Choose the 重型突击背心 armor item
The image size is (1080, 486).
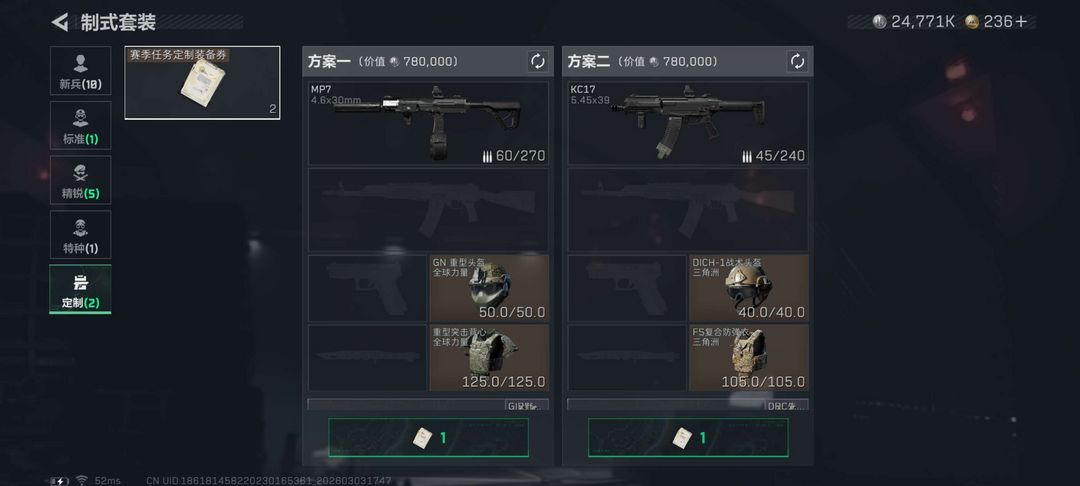pos(489,357)
